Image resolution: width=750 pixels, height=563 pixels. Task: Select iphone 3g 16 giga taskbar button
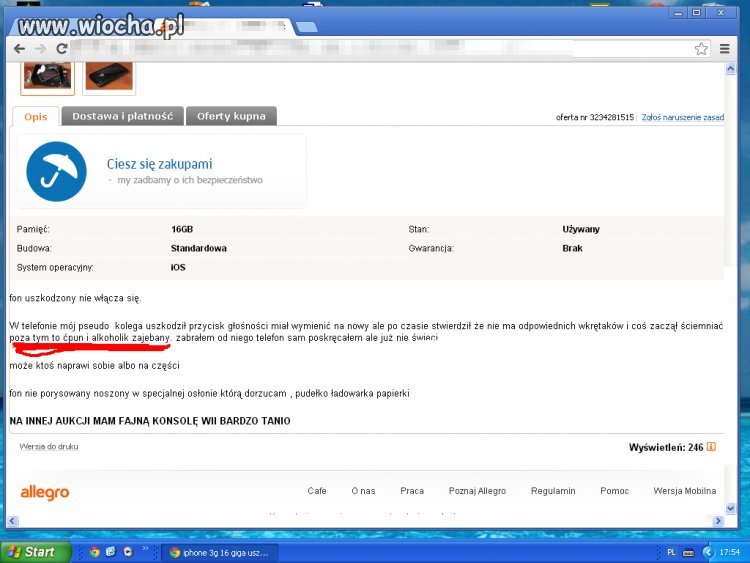click(x=219, y=553)
